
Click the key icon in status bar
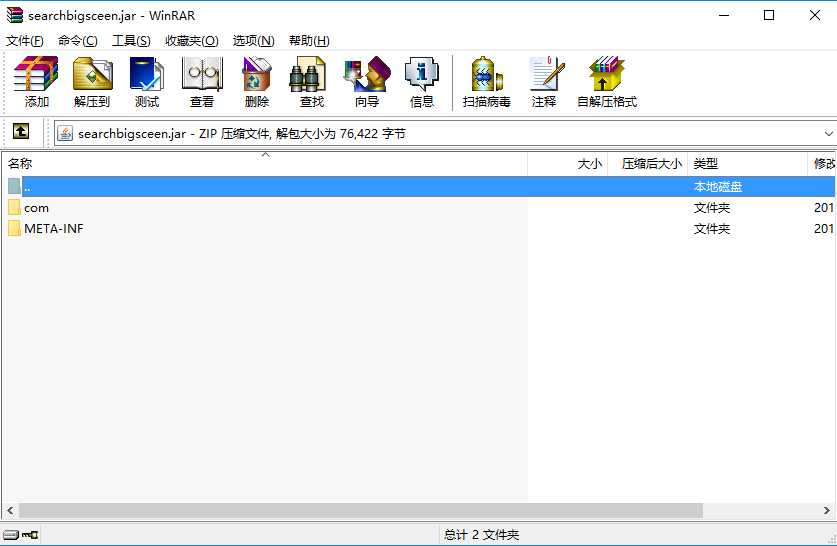(x=30, y=534)
